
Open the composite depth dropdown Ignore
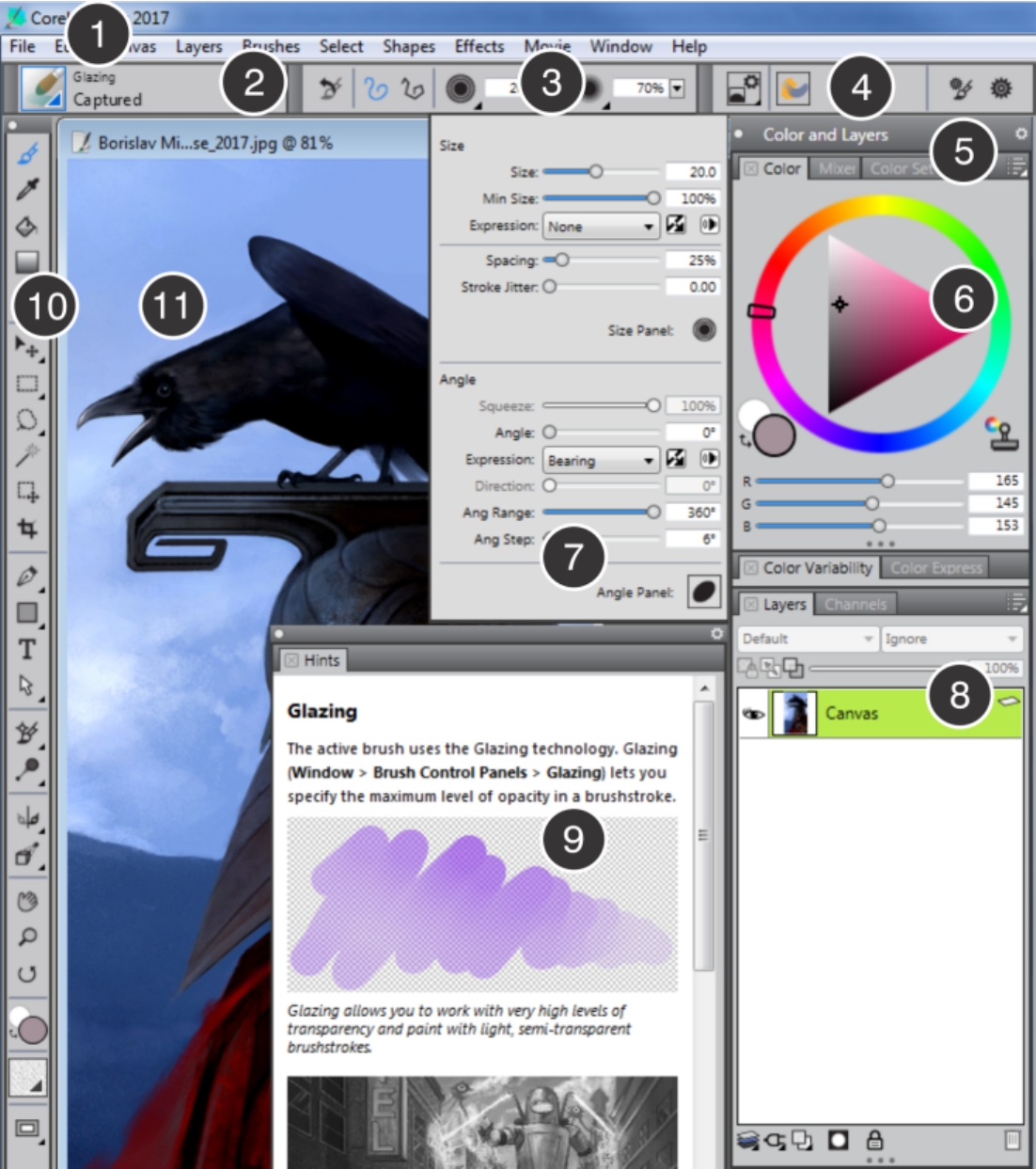point(951,639)
